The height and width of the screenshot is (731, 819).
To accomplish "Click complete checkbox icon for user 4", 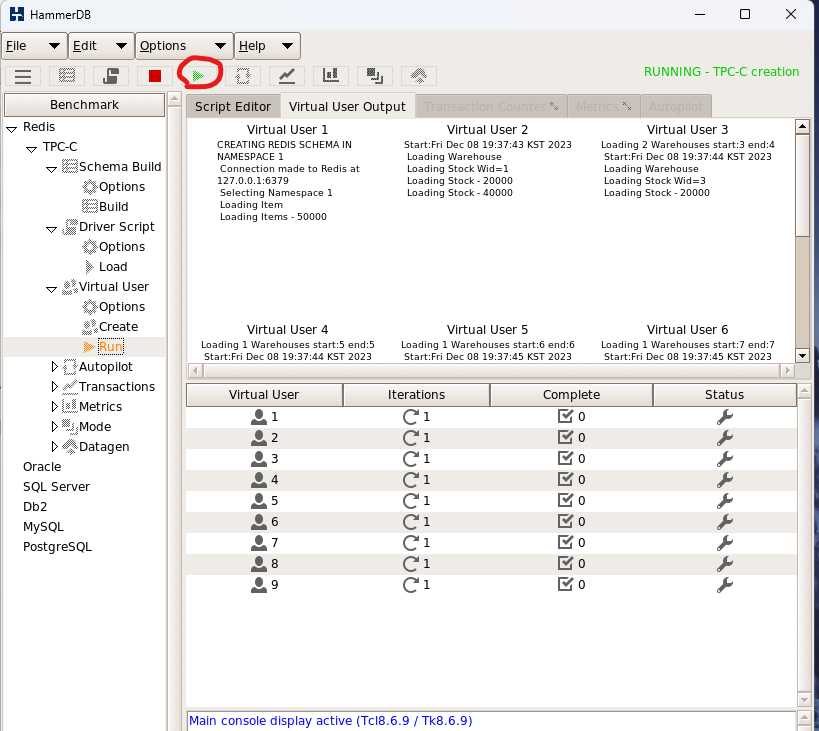I will click(565, 479).
